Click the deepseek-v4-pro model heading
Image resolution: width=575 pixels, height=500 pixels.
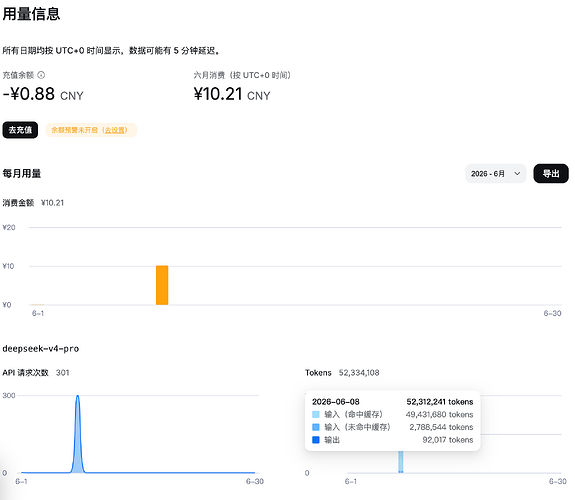tap(41, 348)
